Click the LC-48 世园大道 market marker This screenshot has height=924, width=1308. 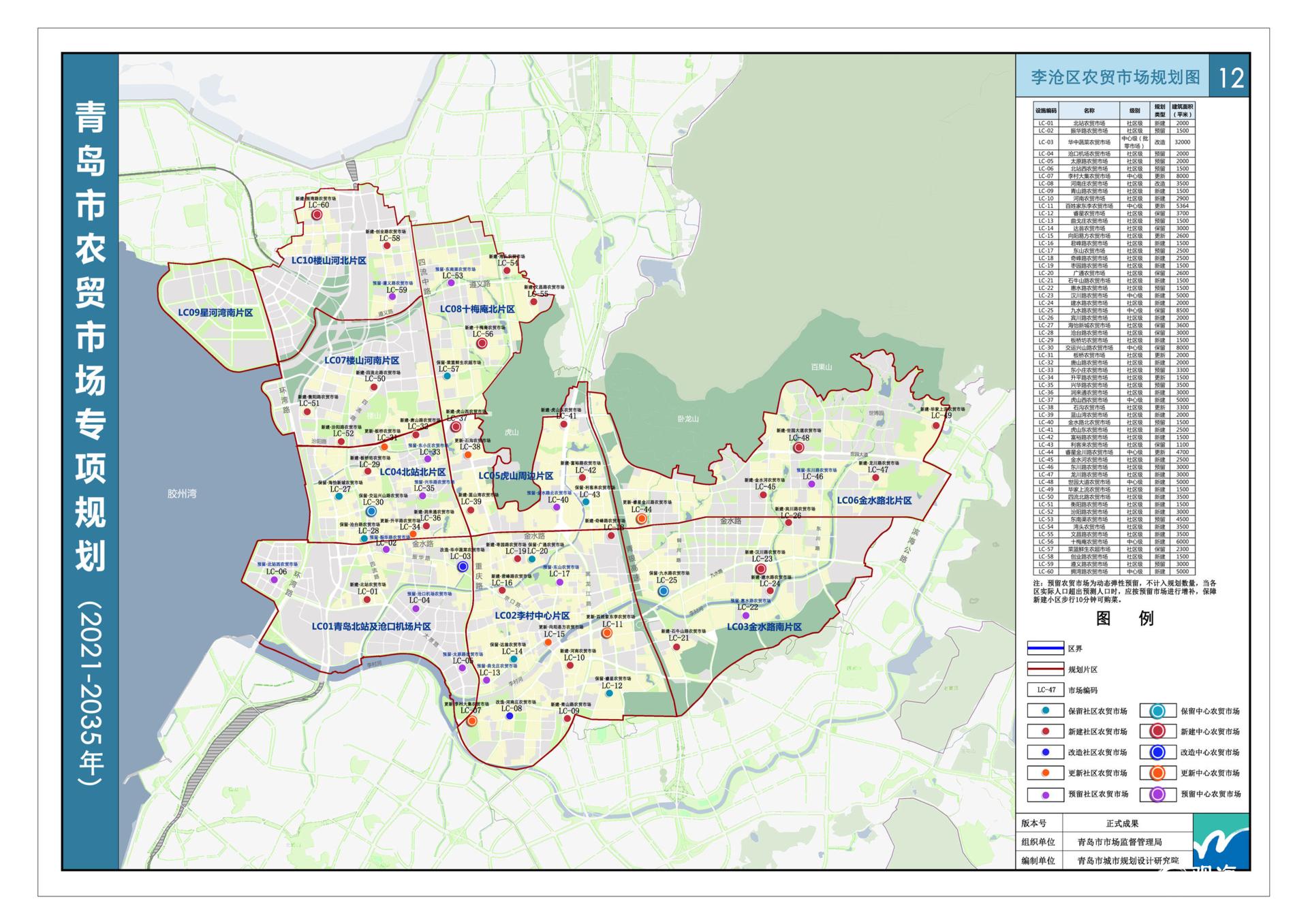point(799,448)
